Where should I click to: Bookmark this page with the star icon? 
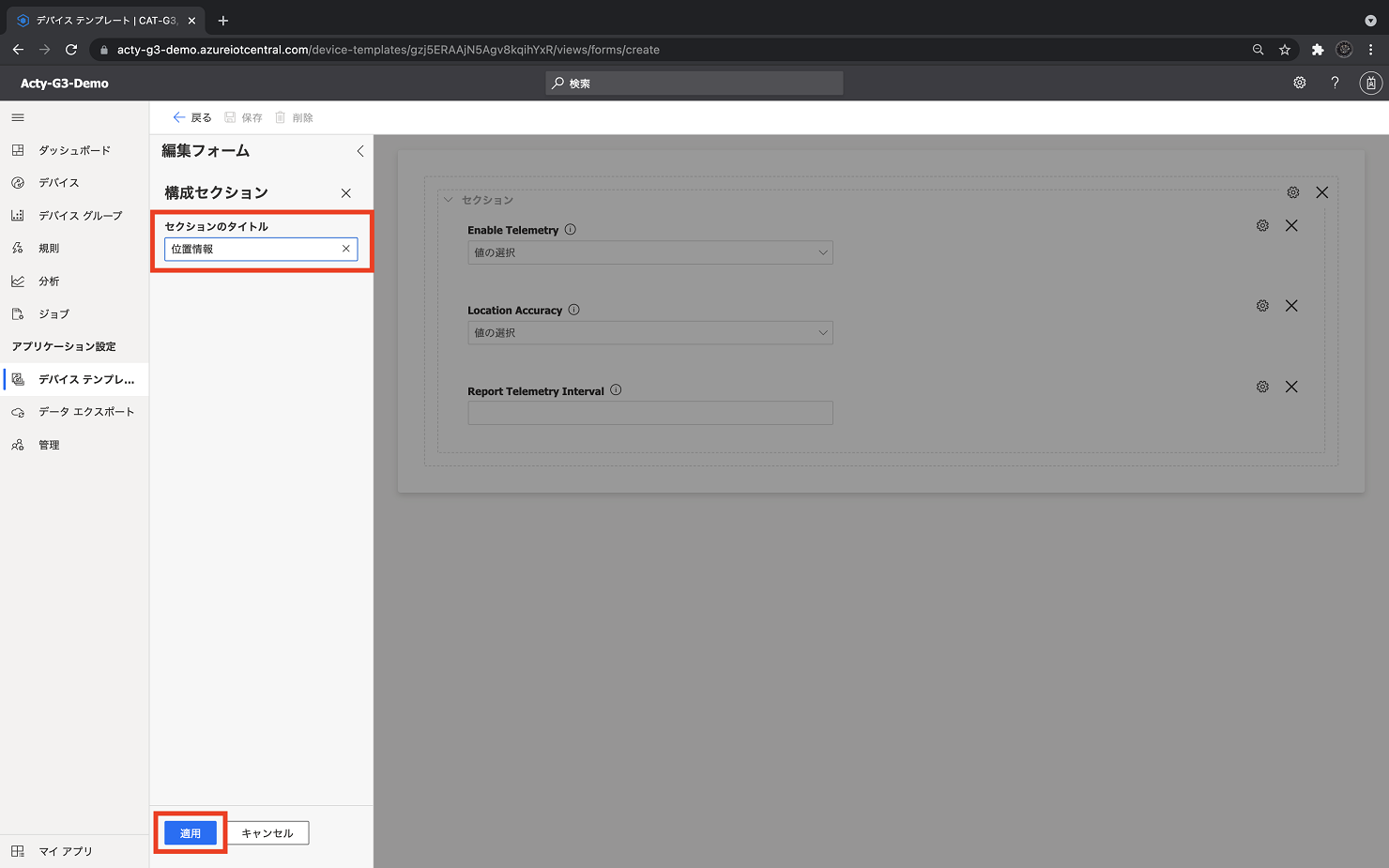click(x=1285, y=50)
